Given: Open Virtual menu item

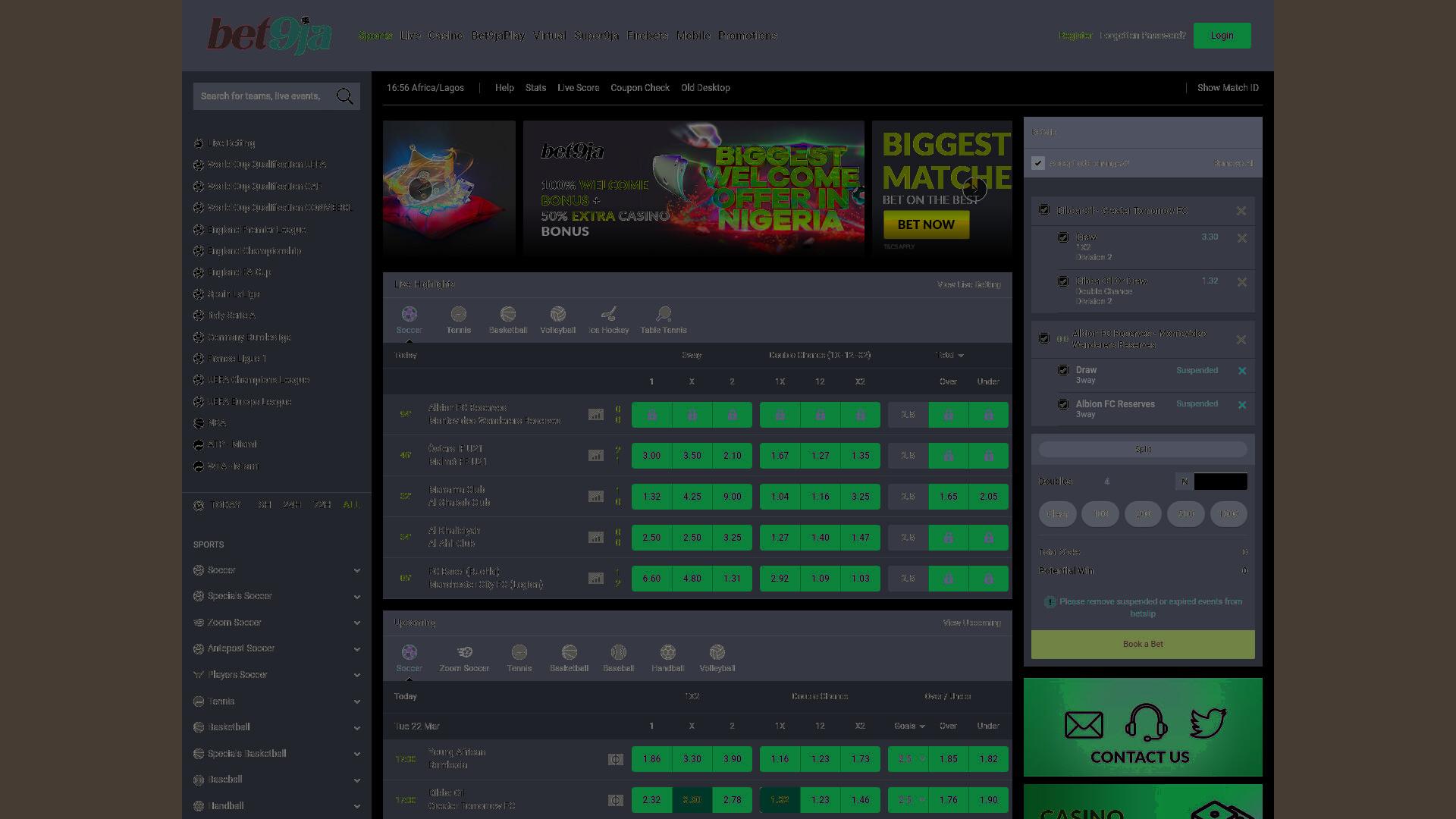Looking at the screenshot, I should (549, 36).
